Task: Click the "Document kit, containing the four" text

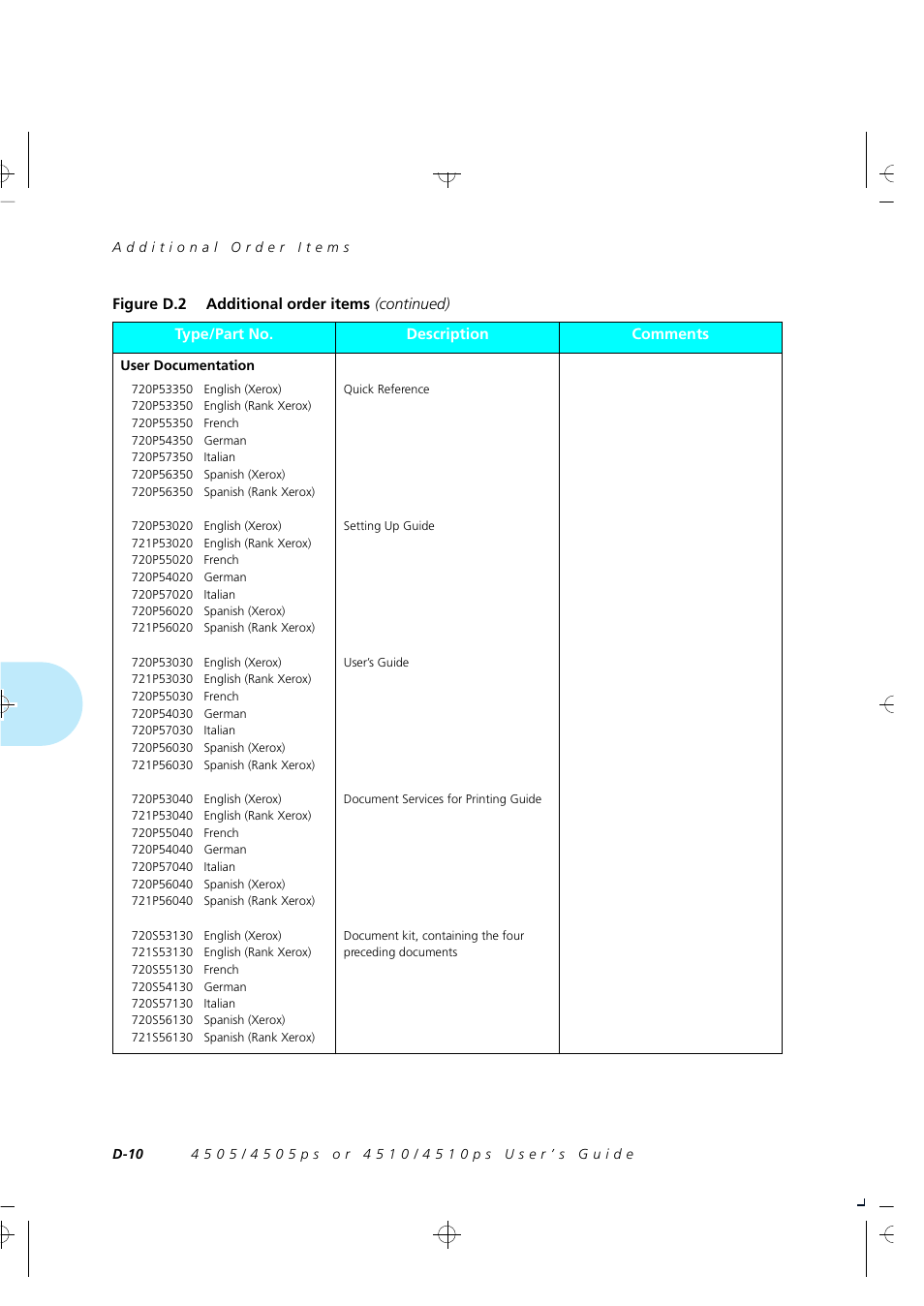Action: click(434, 936)
